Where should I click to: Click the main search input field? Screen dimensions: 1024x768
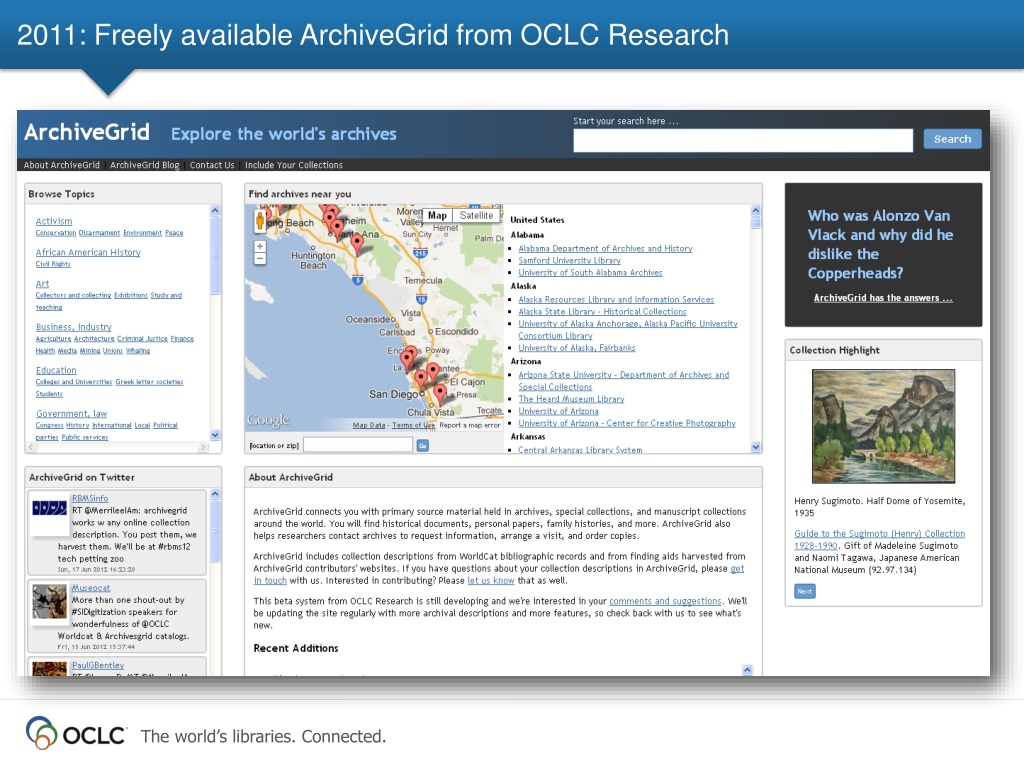(x=743, y=140)
